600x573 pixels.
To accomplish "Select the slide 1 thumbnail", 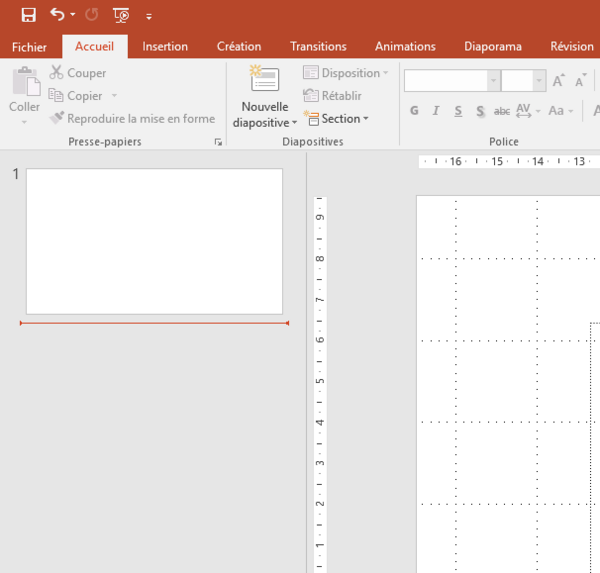I will pos(154,242).
